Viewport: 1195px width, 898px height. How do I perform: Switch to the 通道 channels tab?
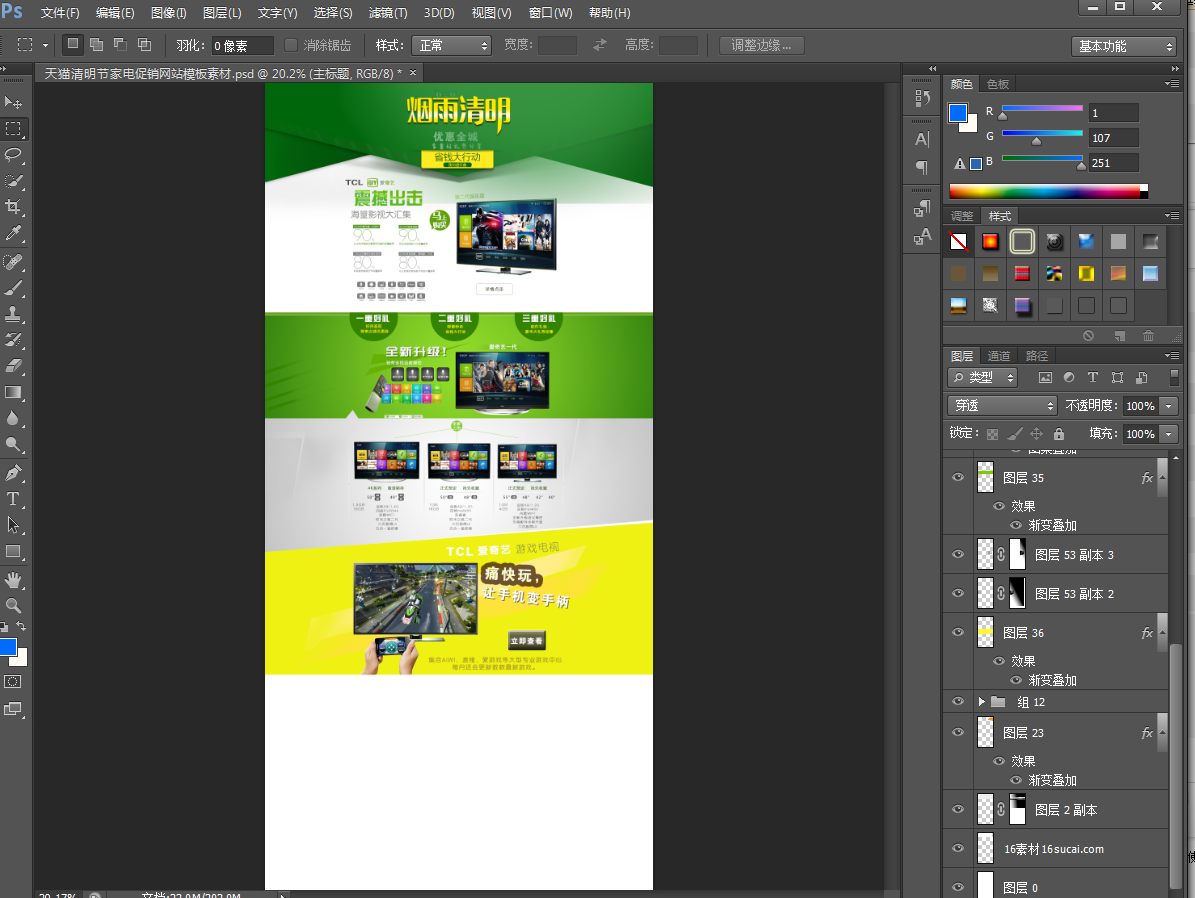pyautogui.click(x=998, y=356)
